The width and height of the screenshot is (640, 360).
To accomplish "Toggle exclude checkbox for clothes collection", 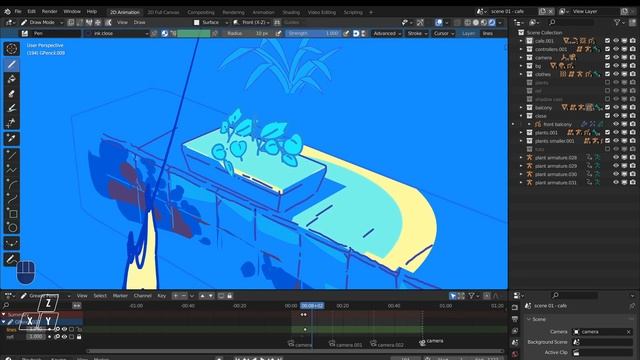I will tap(607, 74).
